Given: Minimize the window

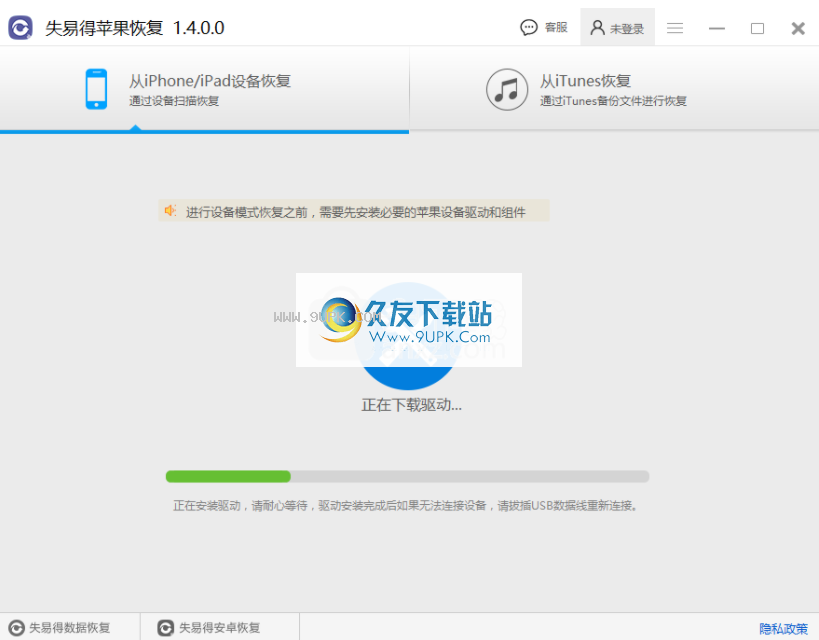Looking at the screenshot, I should pyautogui.click(x=717, y=28).
